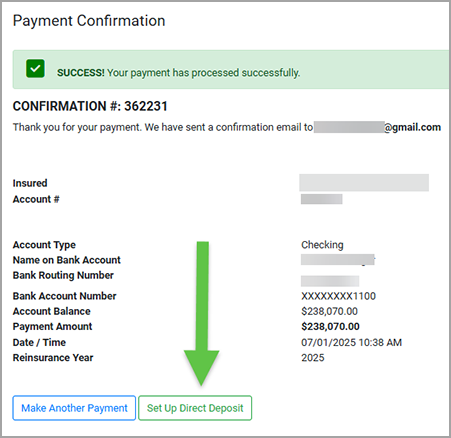Click the Checking account type value
Screen dimensions: 451x438
point(322,245)
